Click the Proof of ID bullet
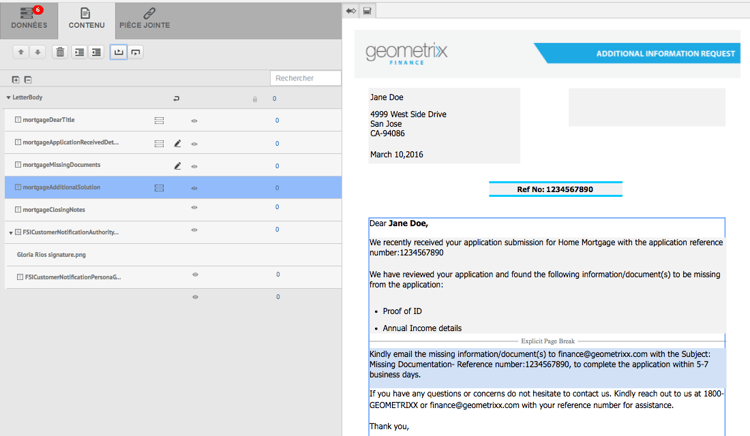 tap(402, 311)
